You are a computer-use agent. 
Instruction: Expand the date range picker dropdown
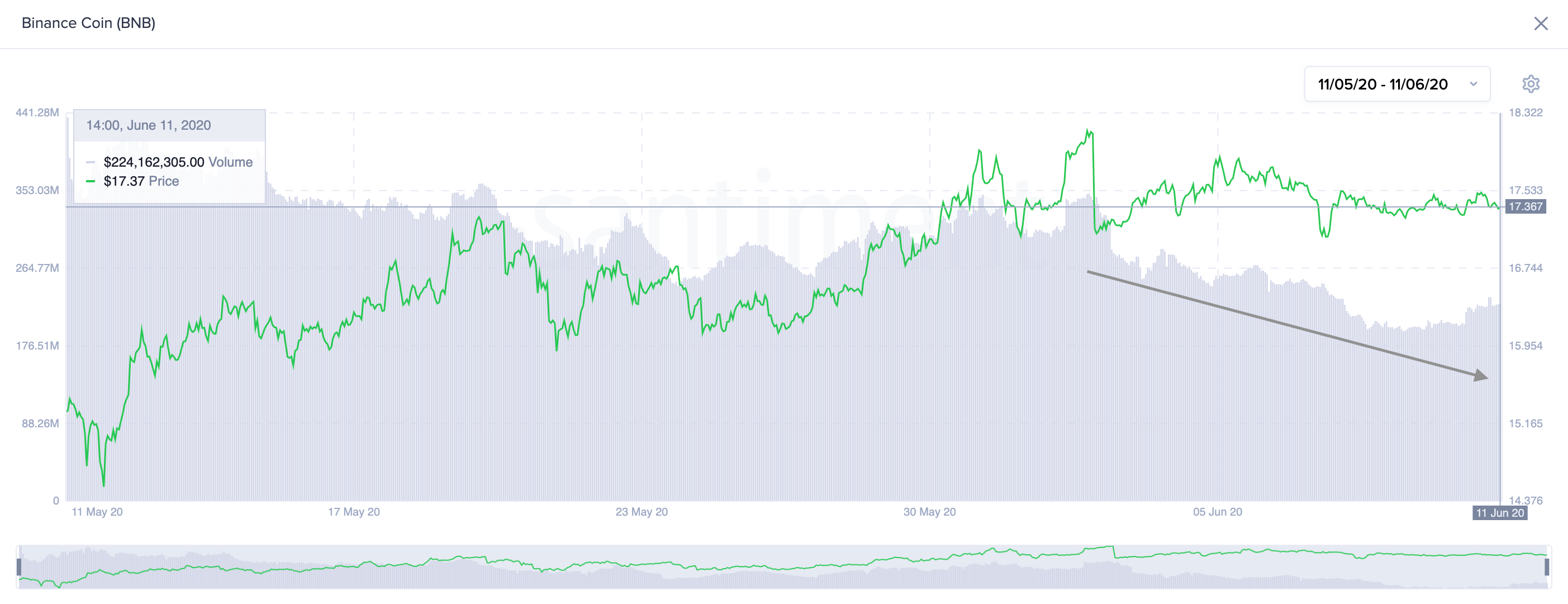1472,84
